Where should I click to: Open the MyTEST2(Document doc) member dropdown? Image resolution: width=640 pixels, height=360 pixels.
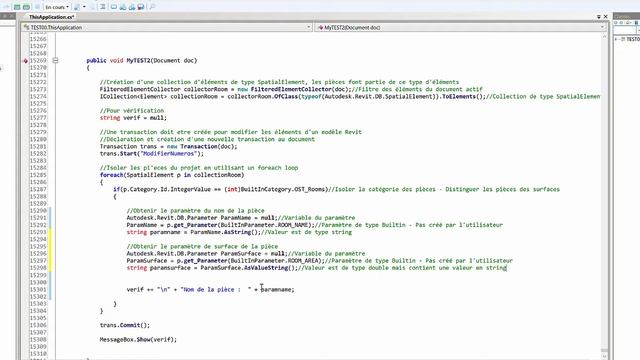tap(460, 27)
